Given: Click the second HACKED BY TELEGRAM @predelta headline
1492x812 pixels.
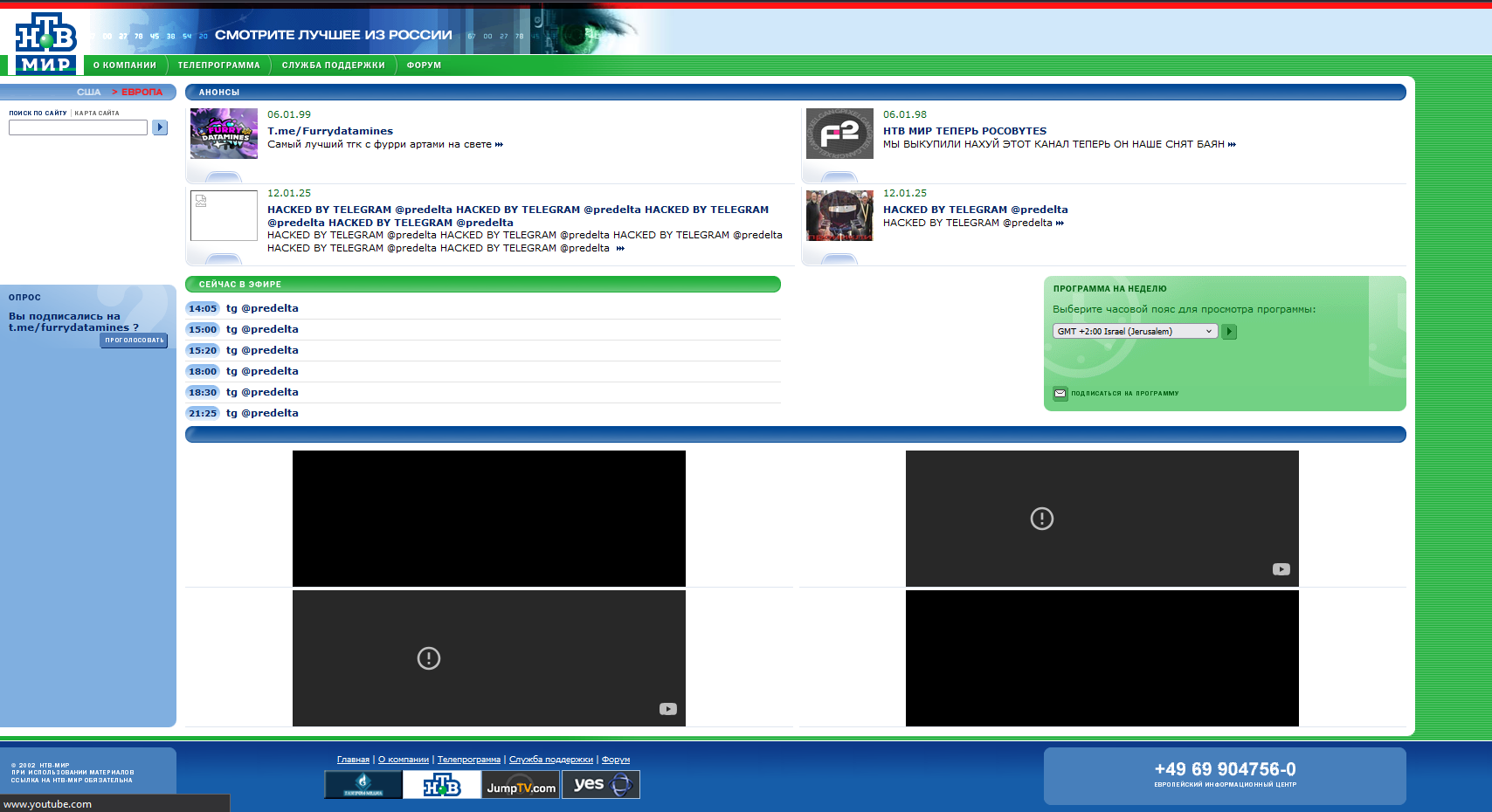Looking at the screenshot, I should [x=975, y=210].
